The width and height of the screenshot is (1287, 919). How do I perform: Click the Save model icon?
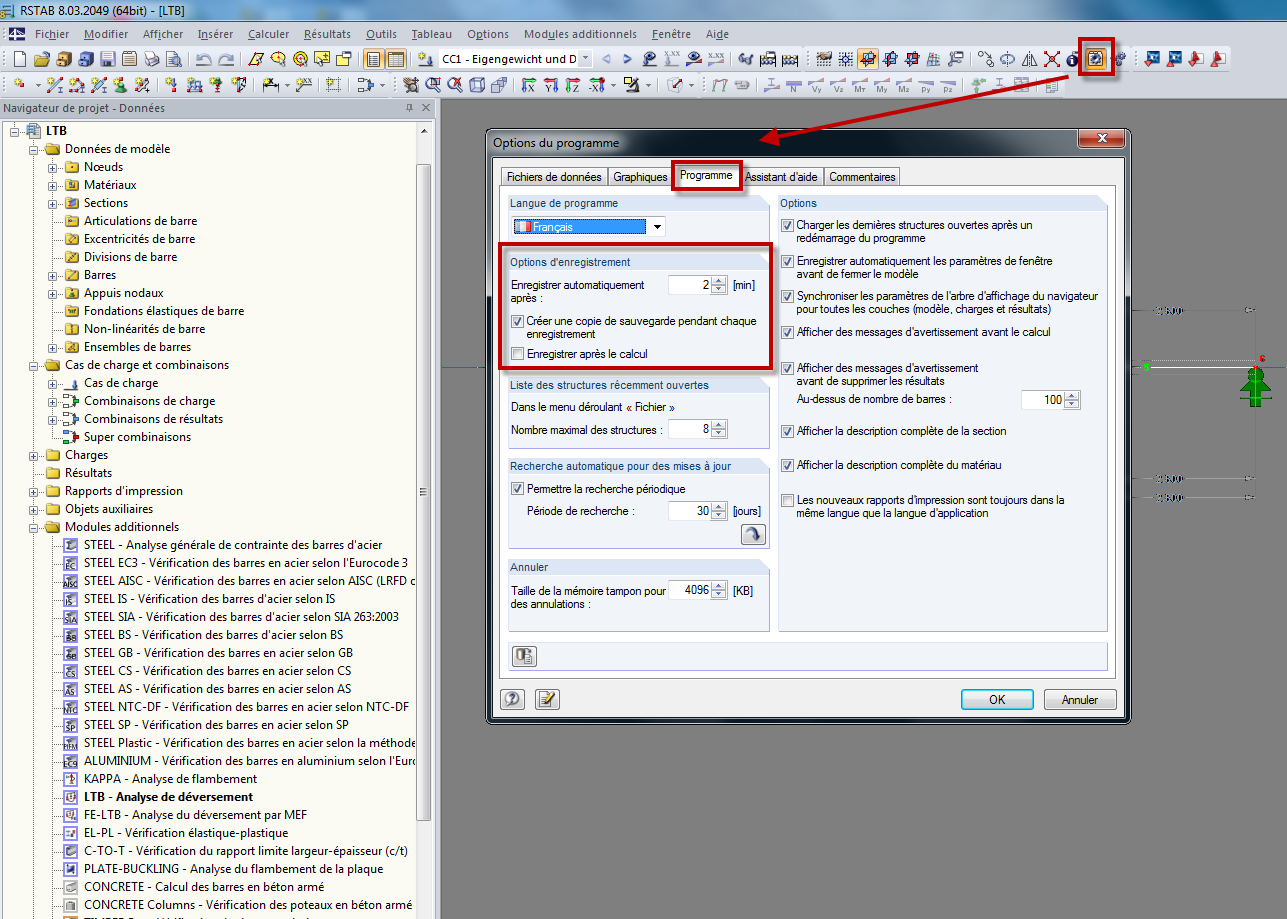tap(107, 59)
